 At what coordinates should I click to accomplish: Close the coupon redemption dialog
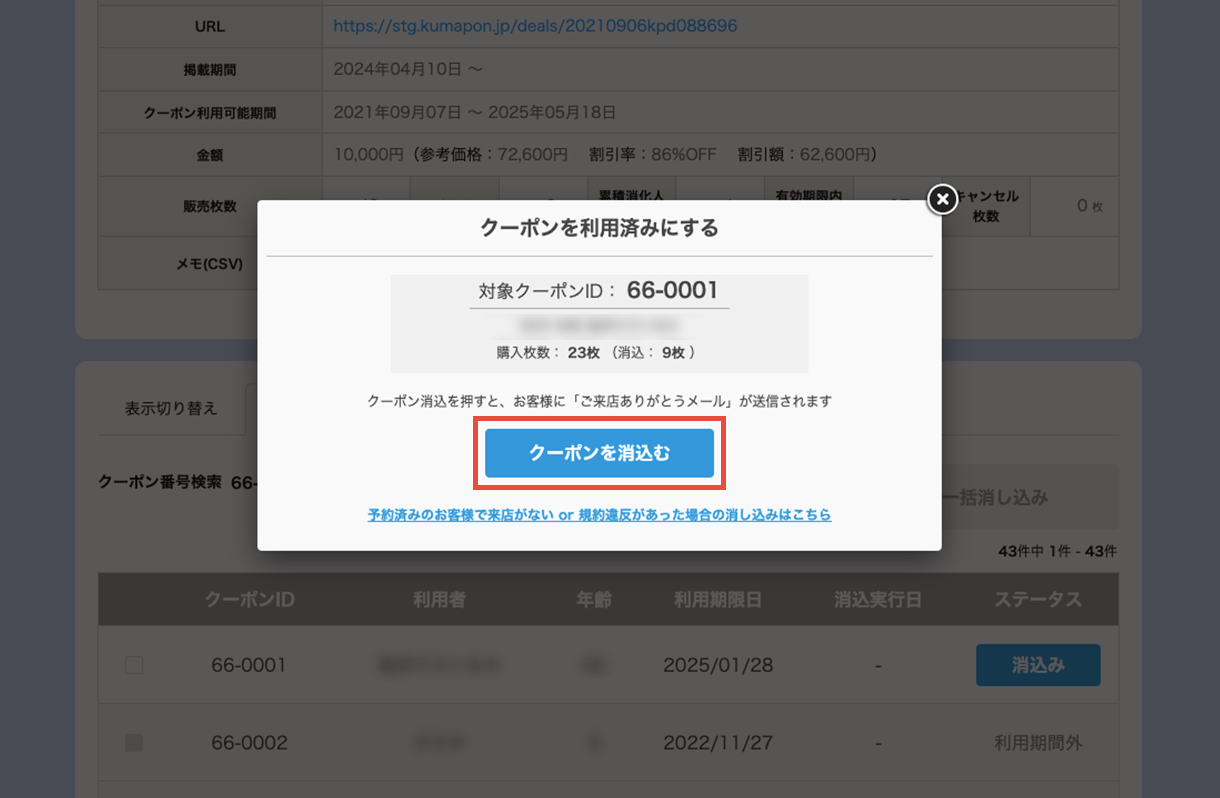coord(942,200)
